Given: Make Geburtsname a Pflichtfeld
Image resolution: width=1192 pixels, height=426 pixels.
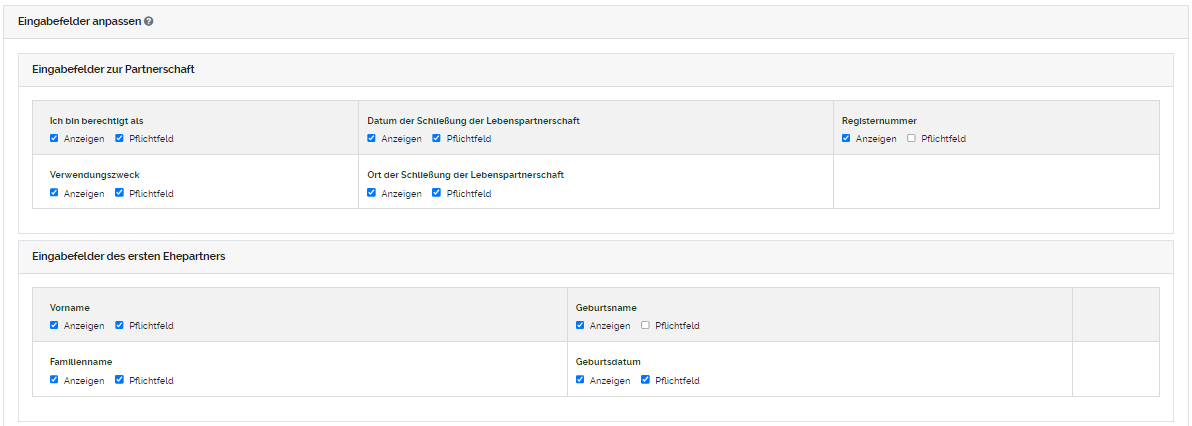Looking at the screenshot, I should (646, 325).
